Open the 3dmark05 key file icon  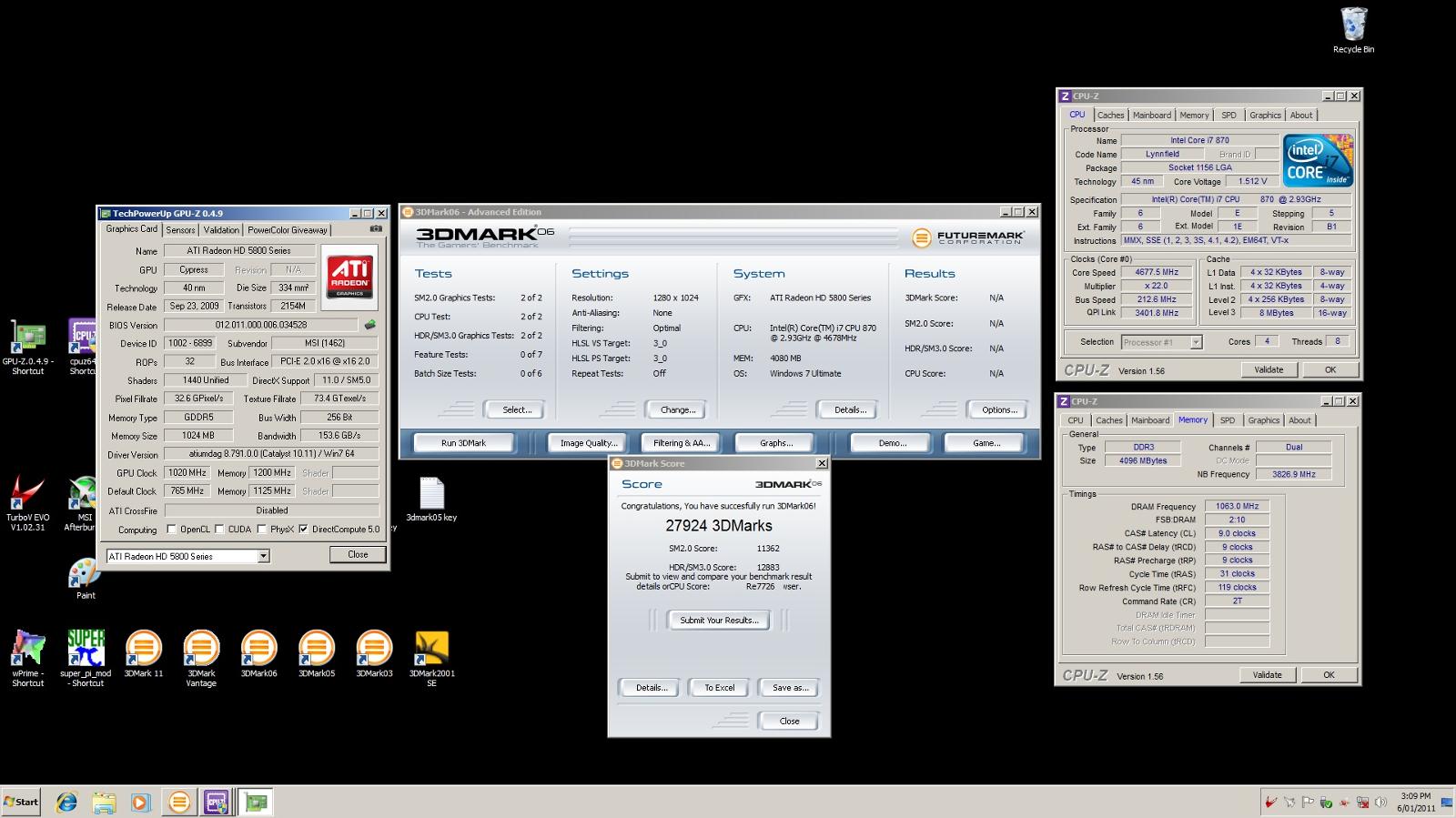(431, 499)
